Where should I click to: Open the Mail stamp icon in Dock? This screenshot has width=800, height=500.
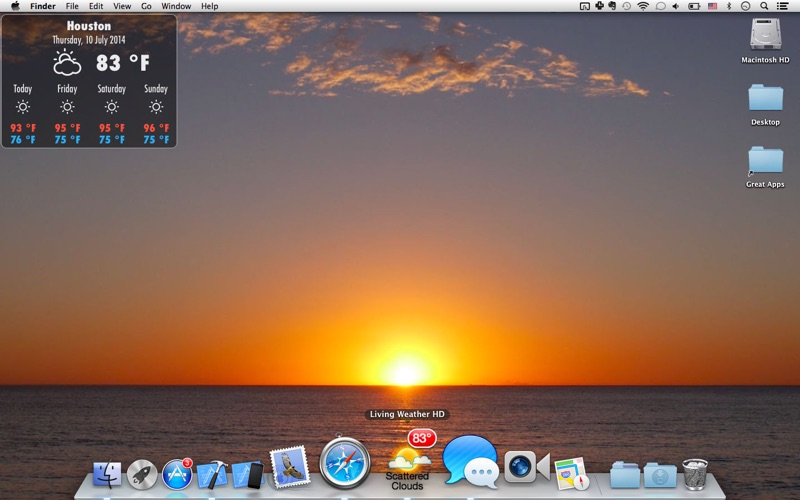(288, 466)
